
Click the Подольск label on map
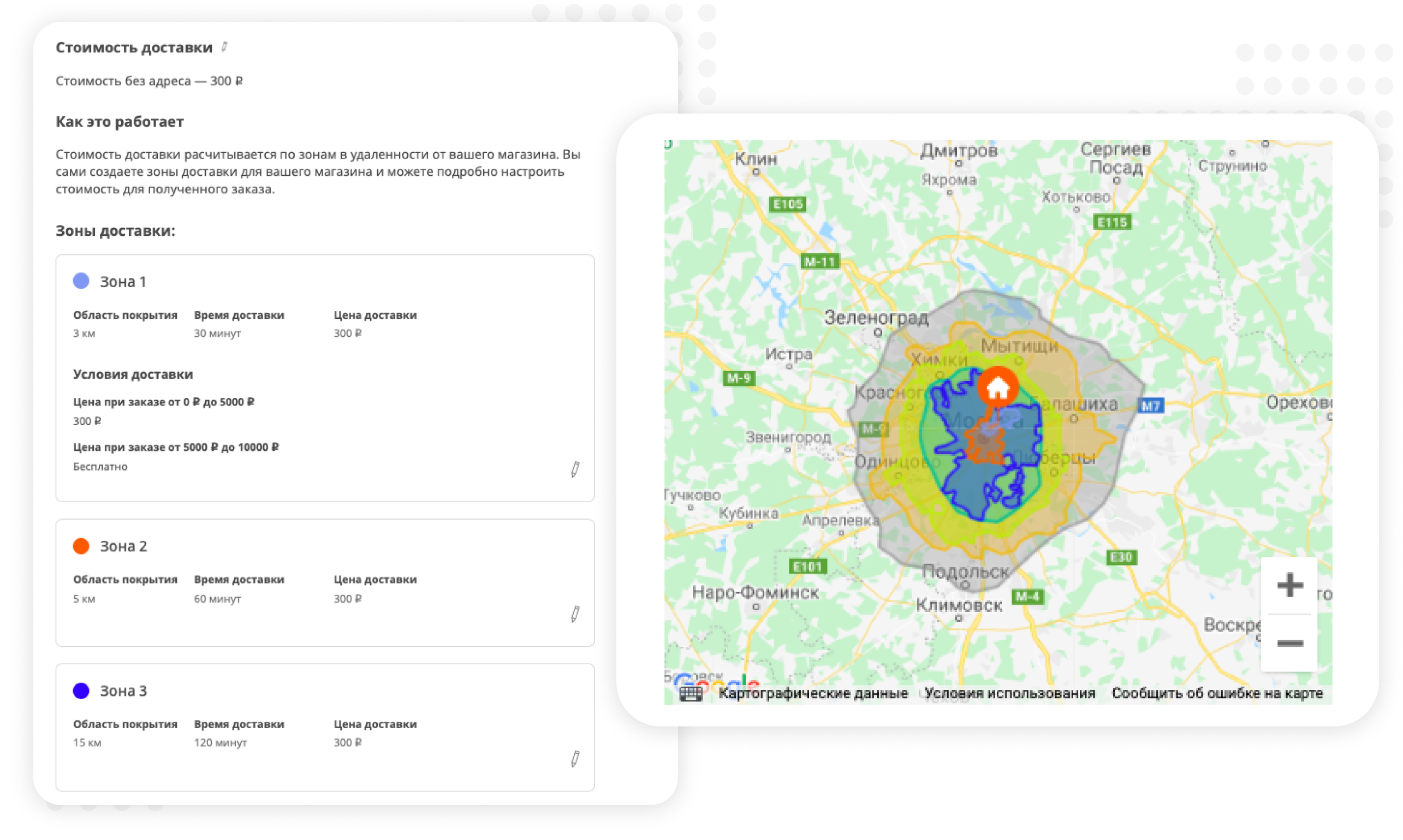click(965, 571)
